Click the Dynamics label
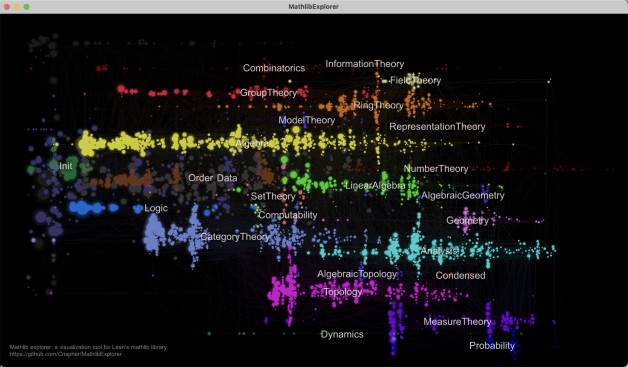Viewport: 628px width, 367px height. pos(342,335)
